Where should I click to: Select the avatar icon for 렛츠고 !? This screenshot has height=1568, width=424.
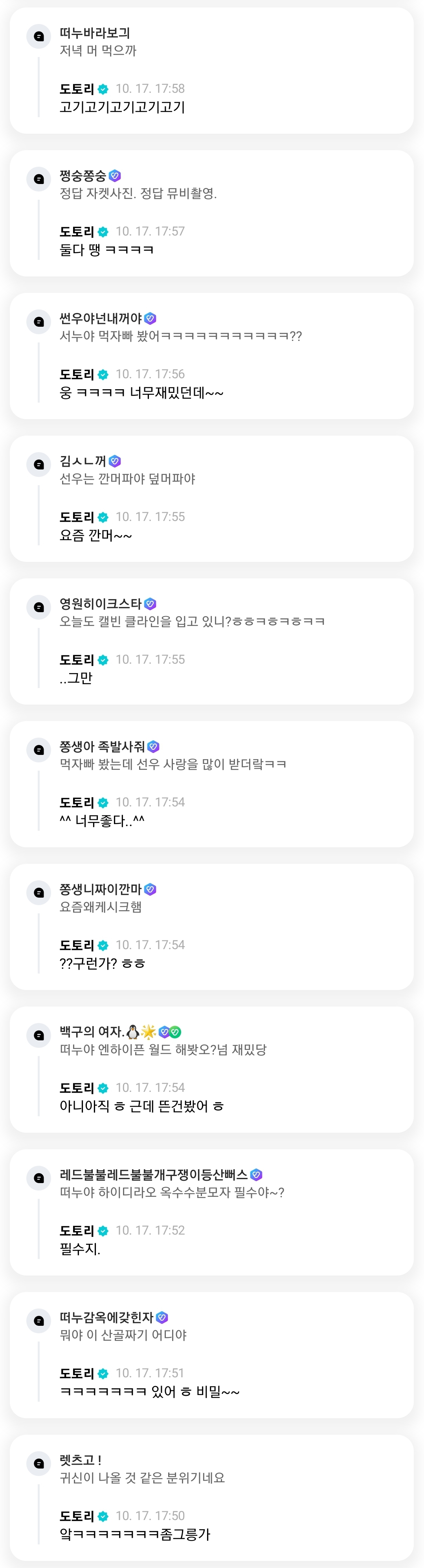[x=39, y=1463]
